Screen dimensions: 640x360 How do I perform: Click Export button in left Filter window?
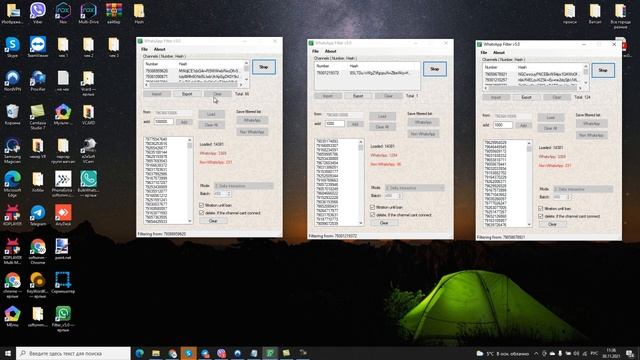187,94
